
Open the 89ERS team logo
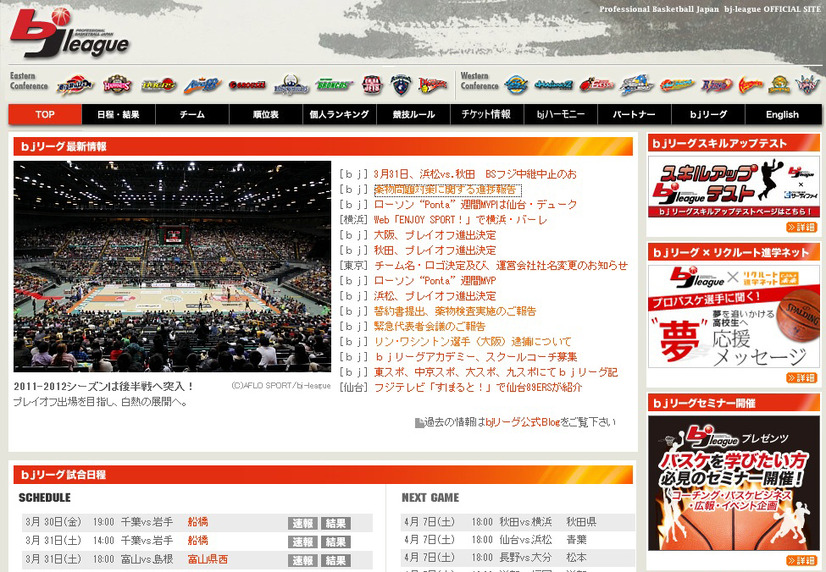point(159,85)
